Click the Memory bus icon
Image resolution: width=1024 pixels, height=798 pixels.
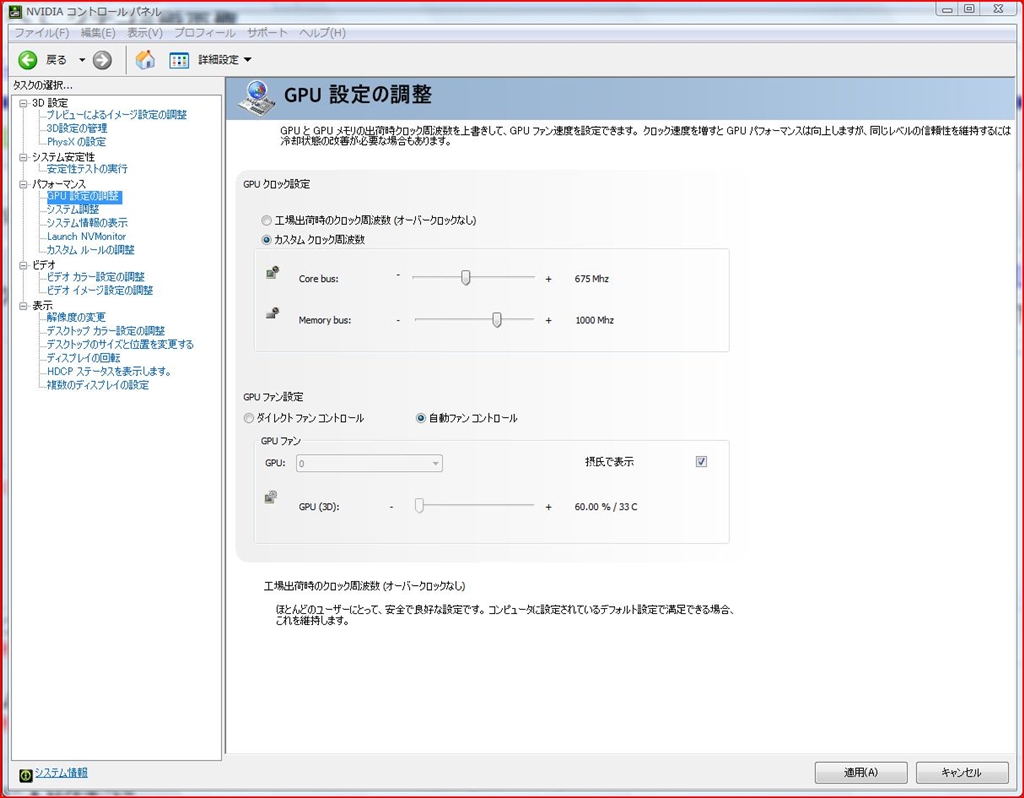pyautogui.click(x=272, y=313)
